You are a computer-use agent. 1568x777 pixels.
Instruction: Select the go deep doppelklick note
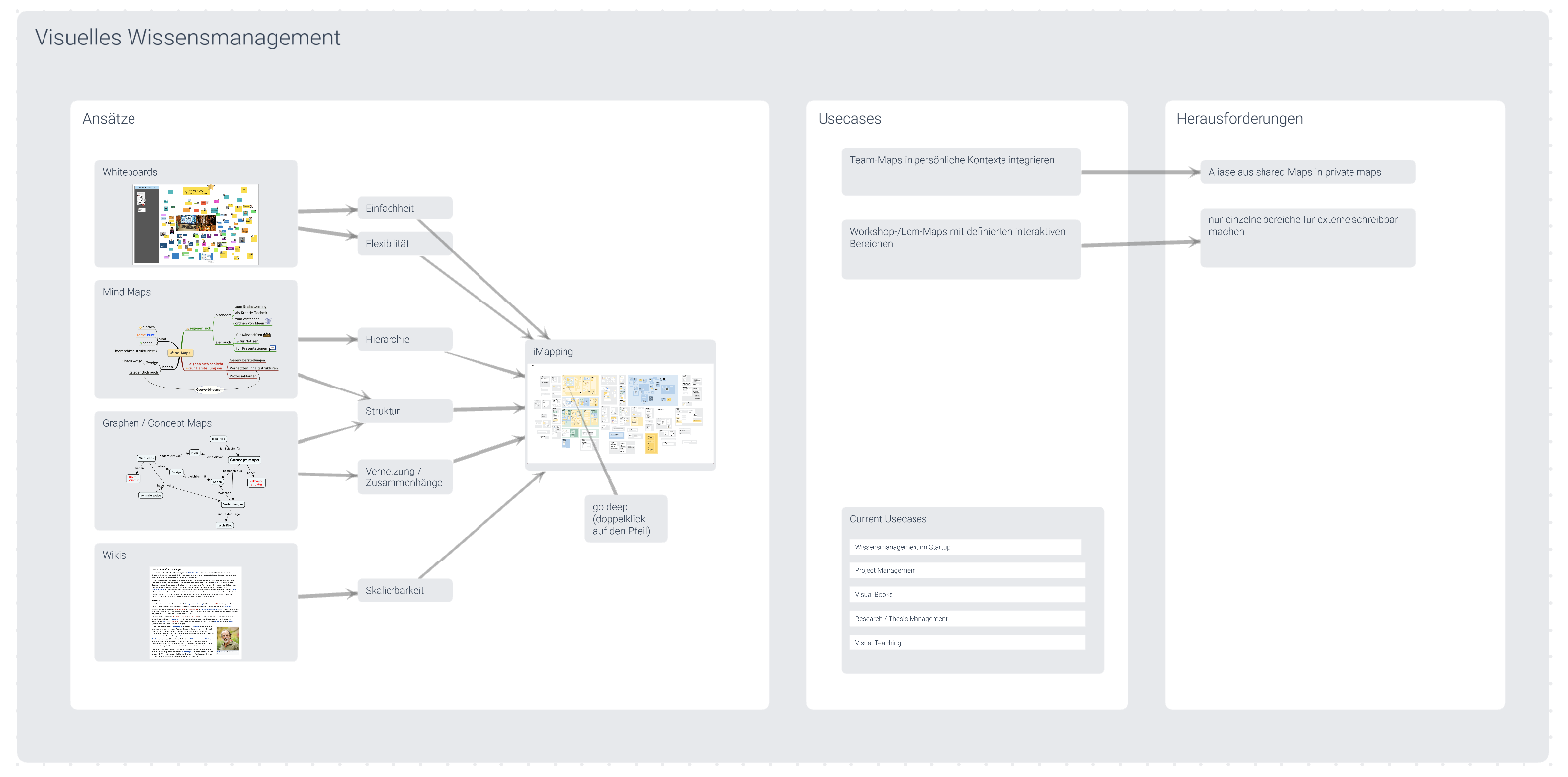coord(626,519)
